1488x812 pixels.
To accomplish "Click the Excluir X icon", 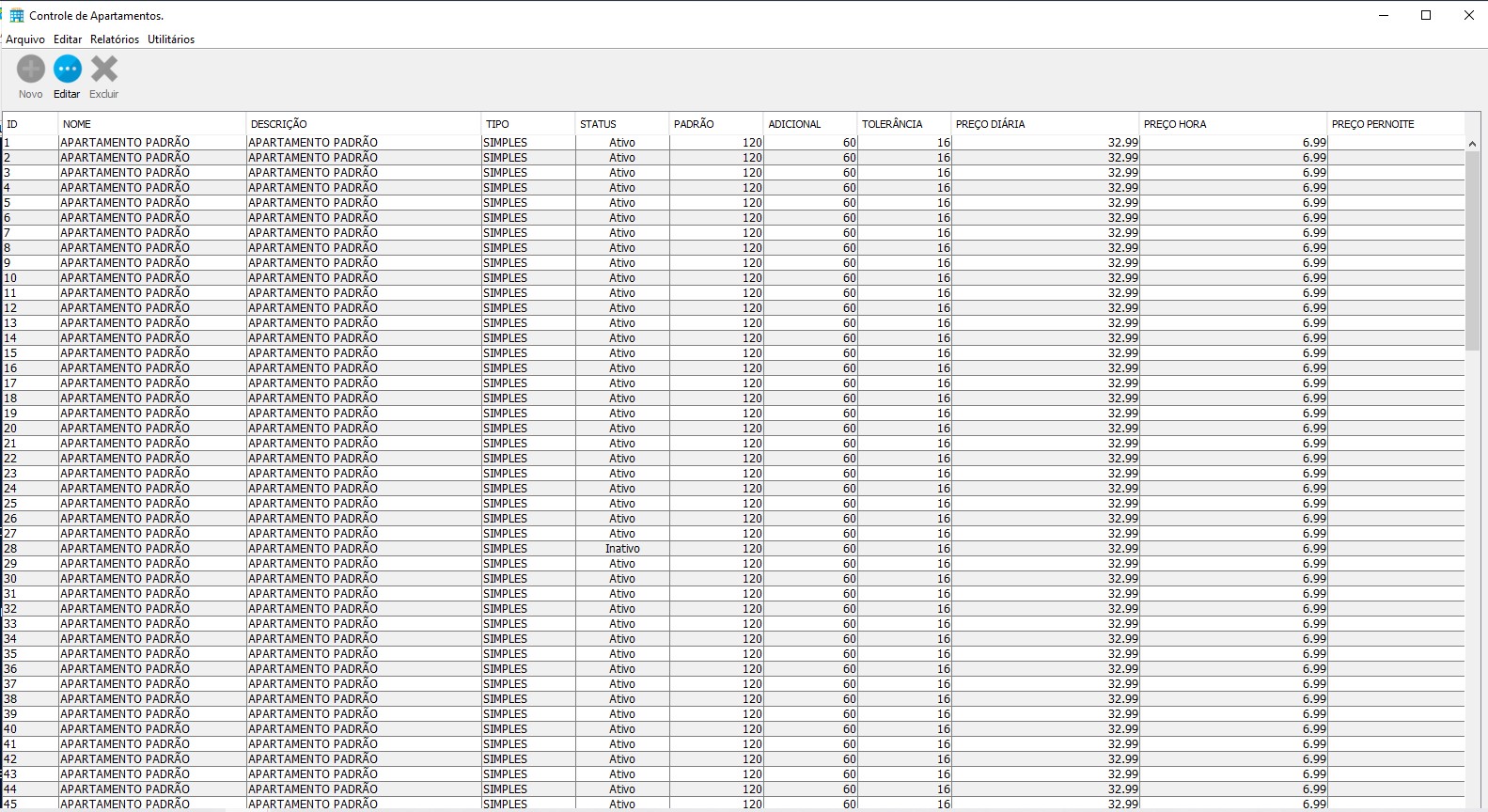I will click(104, 70).
